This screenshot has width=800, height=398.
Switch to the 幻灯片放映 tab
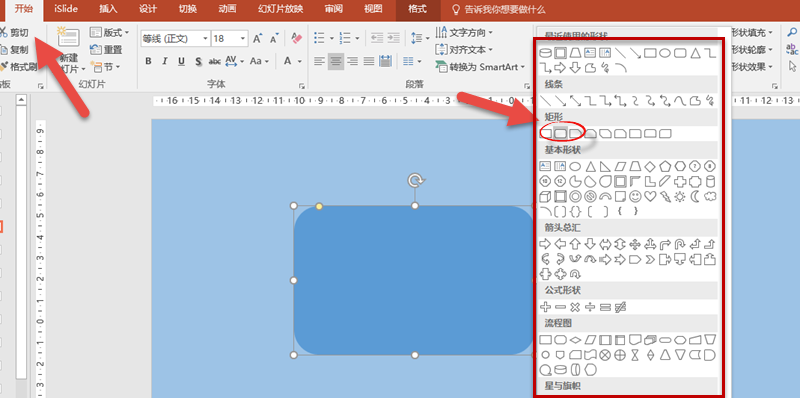pyautogui.click(x=280, y=9)
